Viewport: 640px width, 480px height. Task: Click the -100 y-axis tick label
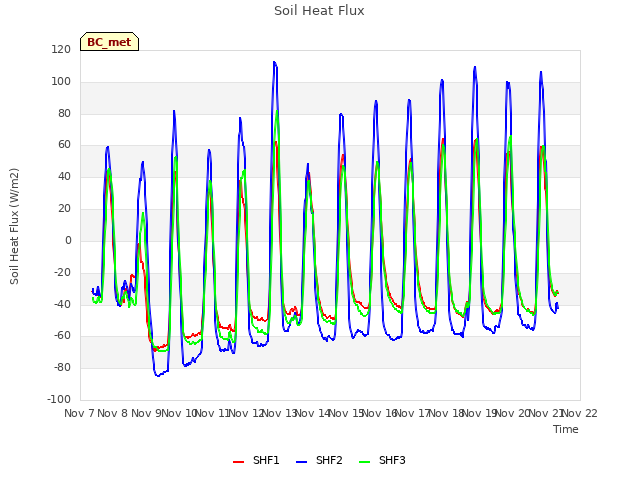[59, 399]
